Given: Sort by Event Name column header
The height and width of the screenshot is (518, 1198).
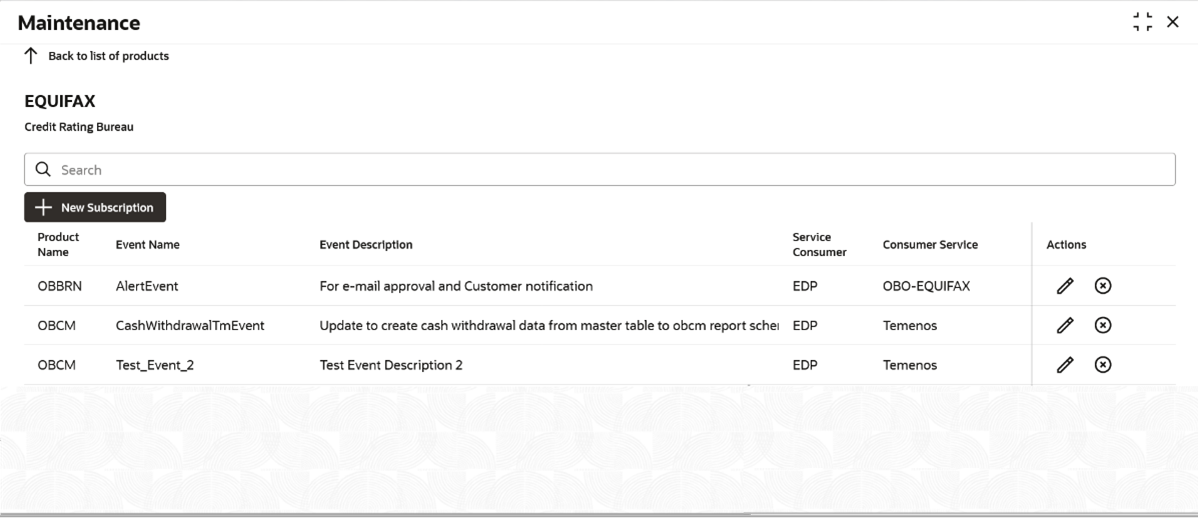Looking at the screenshot, I should (x=147, y=244).
